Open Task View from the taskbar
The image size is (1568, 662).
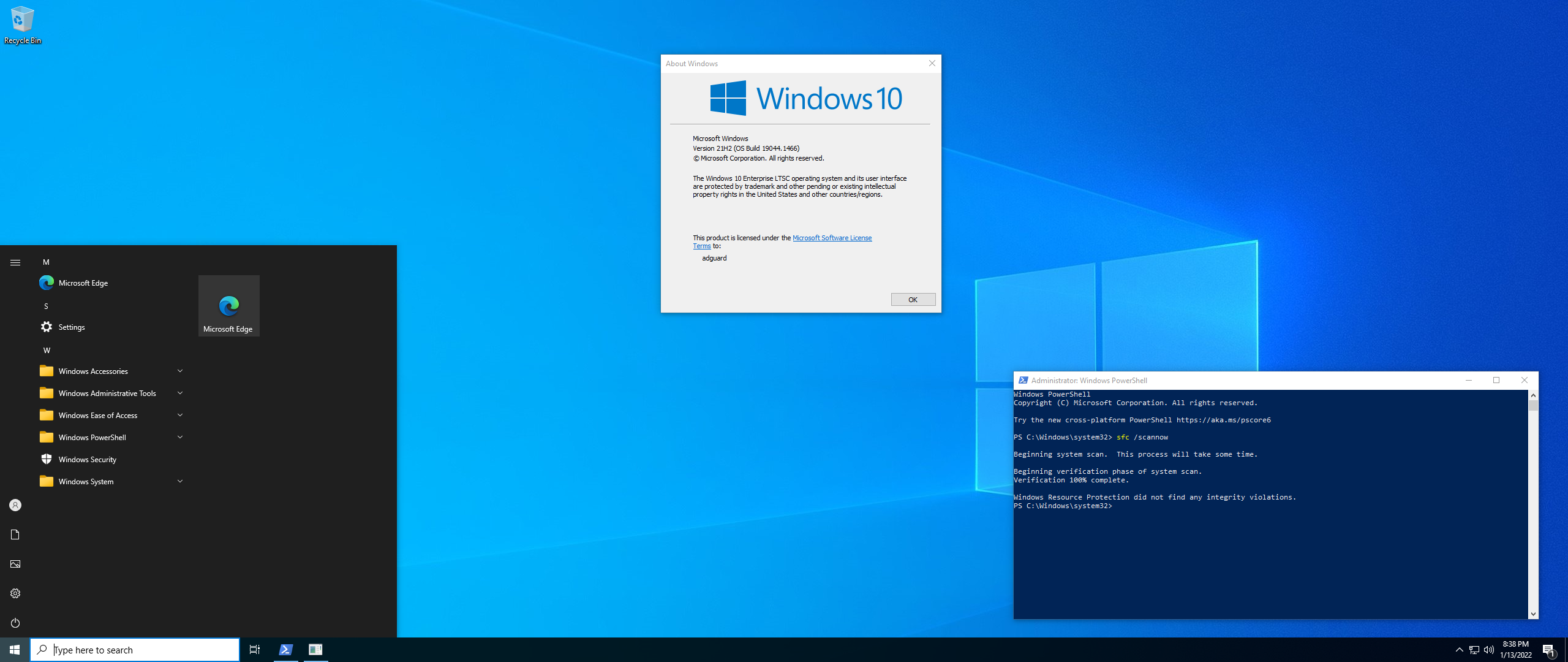[255, 650]
